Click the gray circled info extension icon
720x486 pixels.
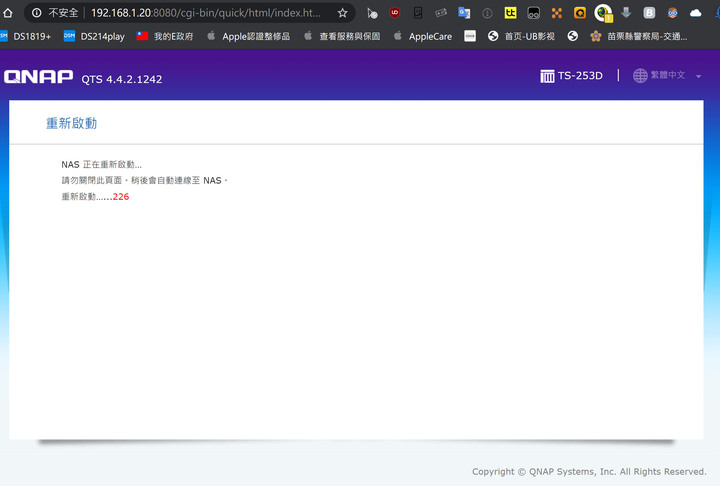click(x=487, y=13)
